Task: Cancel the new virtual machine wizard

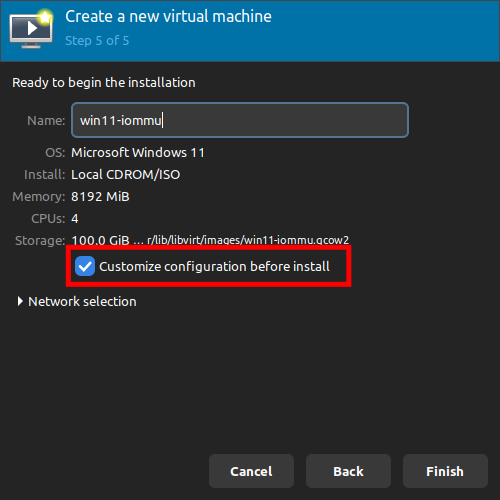Action: 251,471
